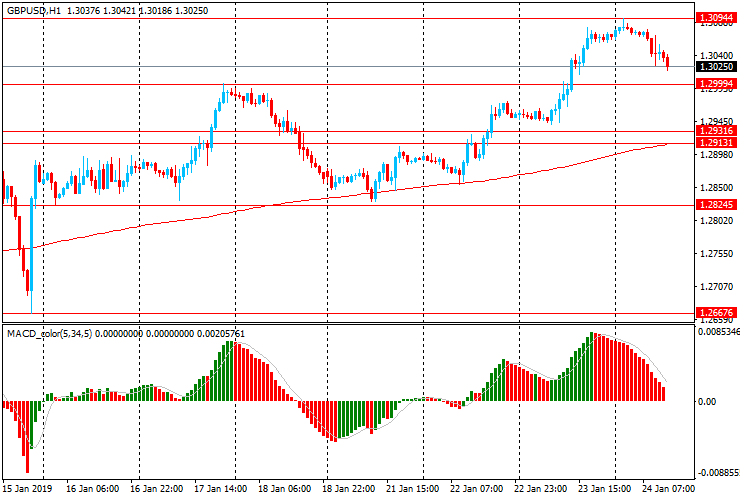Image resolution: width=740 pixels, height=500 pixels.
Task: Click the 22 Jan 23:00 time label
Action: coord(541,488)
